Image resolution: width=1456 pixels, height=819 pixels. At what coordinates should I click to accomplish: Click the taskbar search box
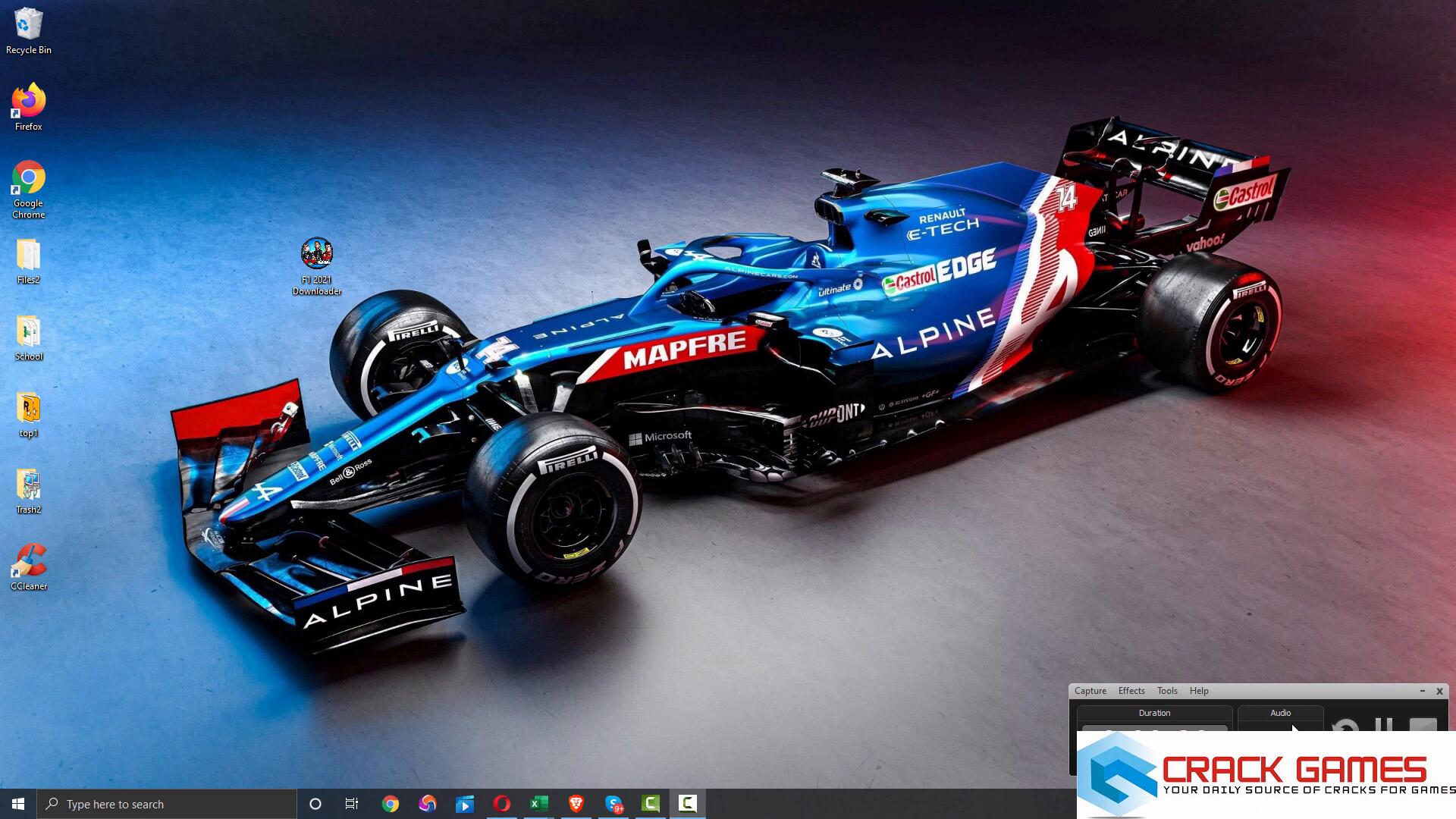(x=167, y=804)
